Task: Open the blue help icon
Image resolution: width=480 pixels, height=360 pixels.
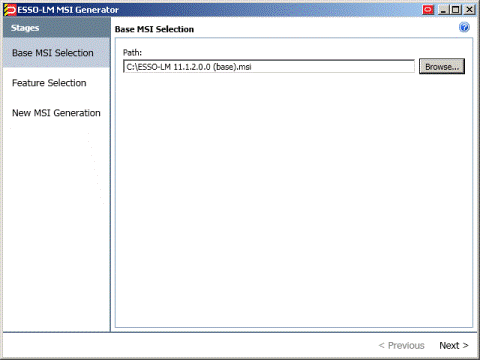Action: click(x=464, y=27)
